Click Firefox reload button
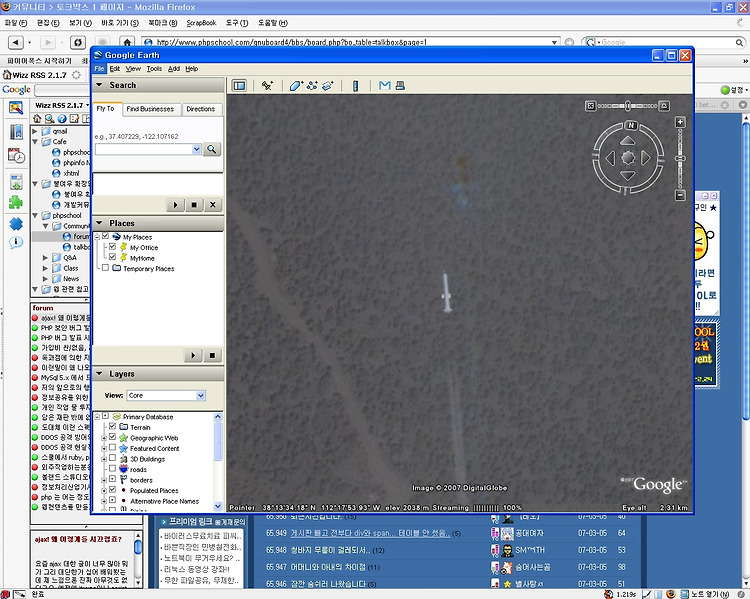This screenshot has height=599, width=750. point(77,43)
